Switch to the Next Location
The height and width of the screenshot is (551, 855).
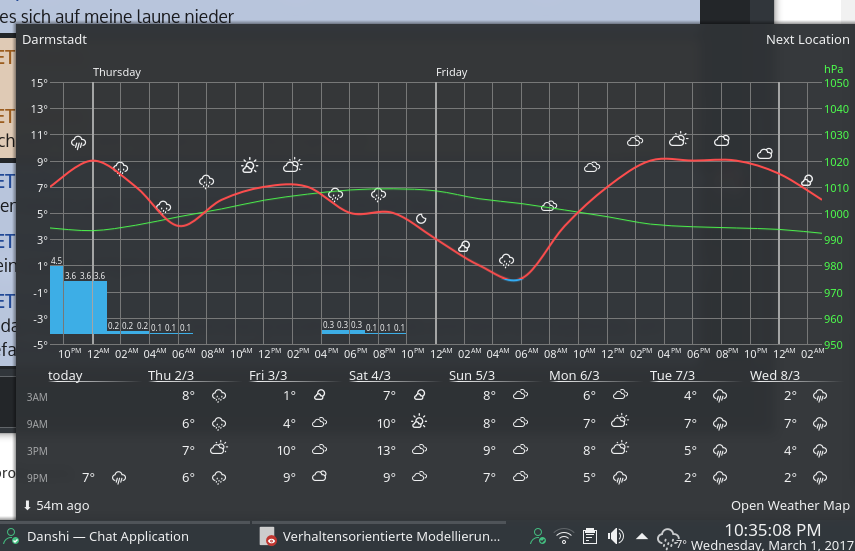pyautogui.click(x=807, y=40)
